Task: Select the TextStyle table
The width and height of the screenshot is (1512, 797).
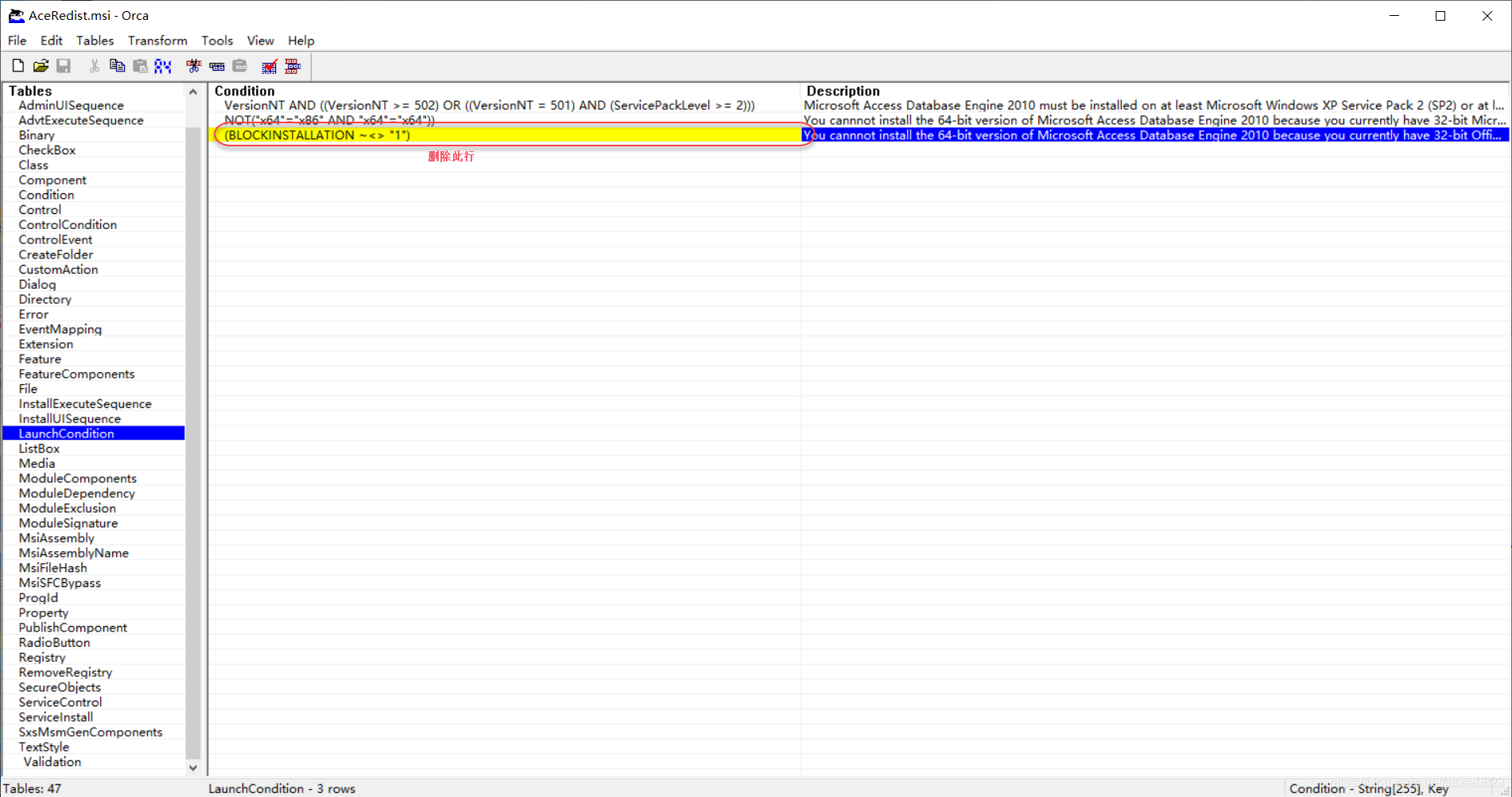Action: [x=44, y=747]
